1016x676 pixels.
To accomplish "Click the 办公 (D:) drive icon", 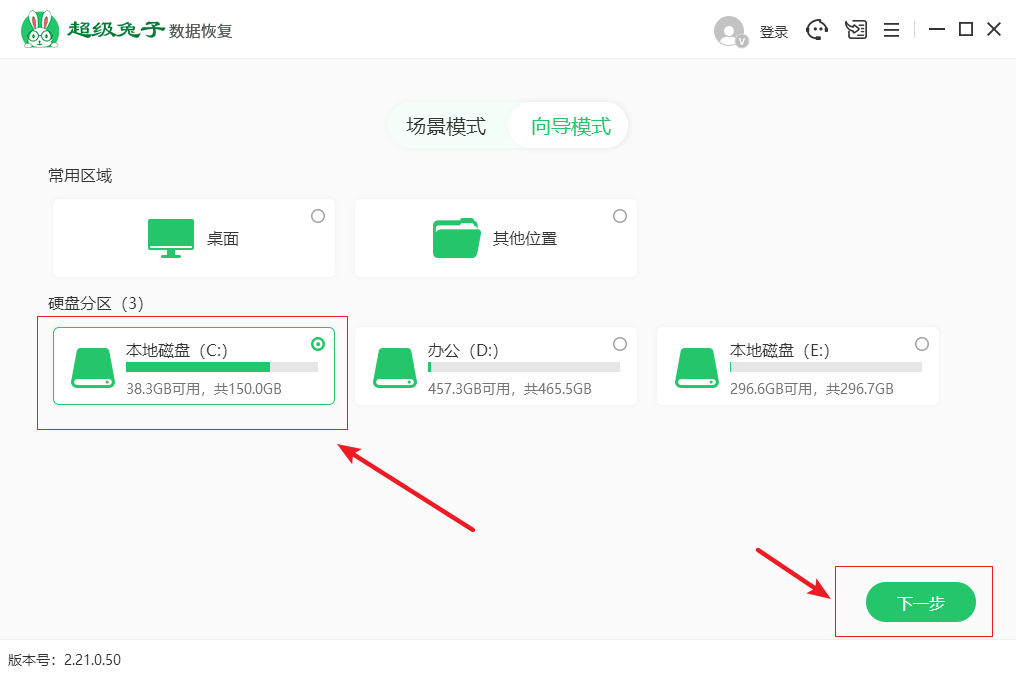I will pos(395,367).
